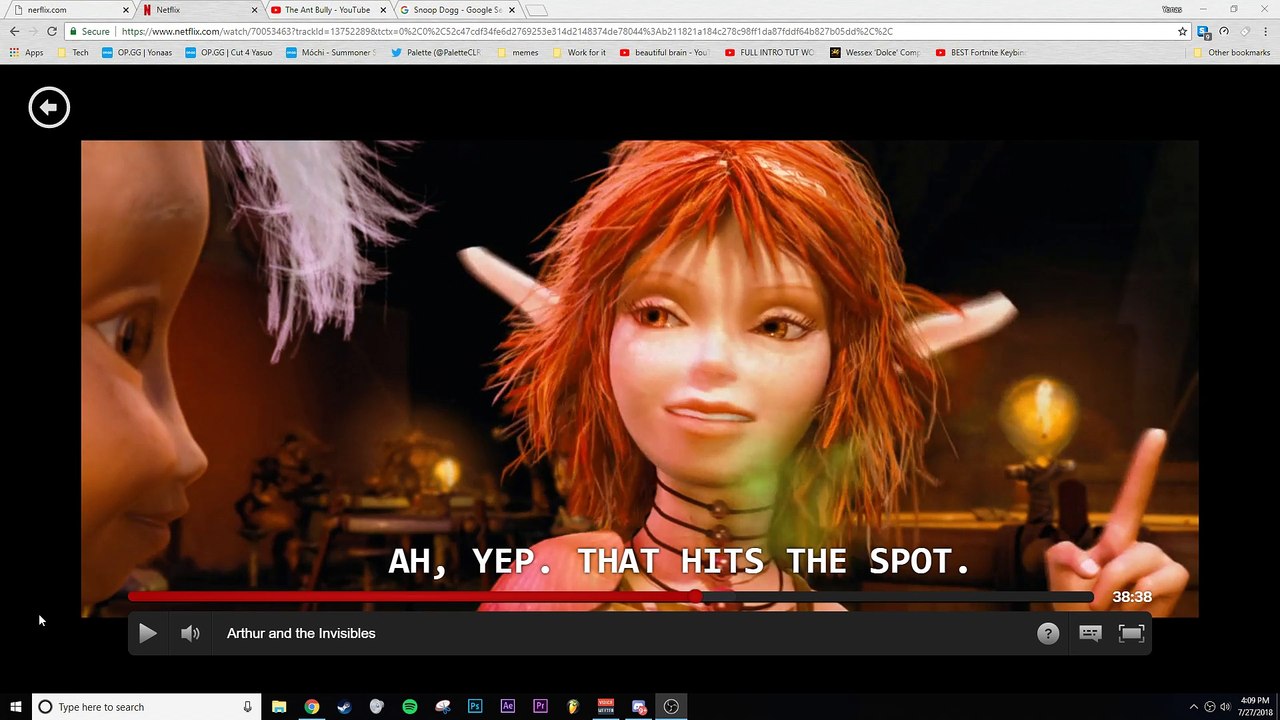1280x720 pixels.
Task: Open the Work for it bookmarks folder
Action: coord(579,52)
